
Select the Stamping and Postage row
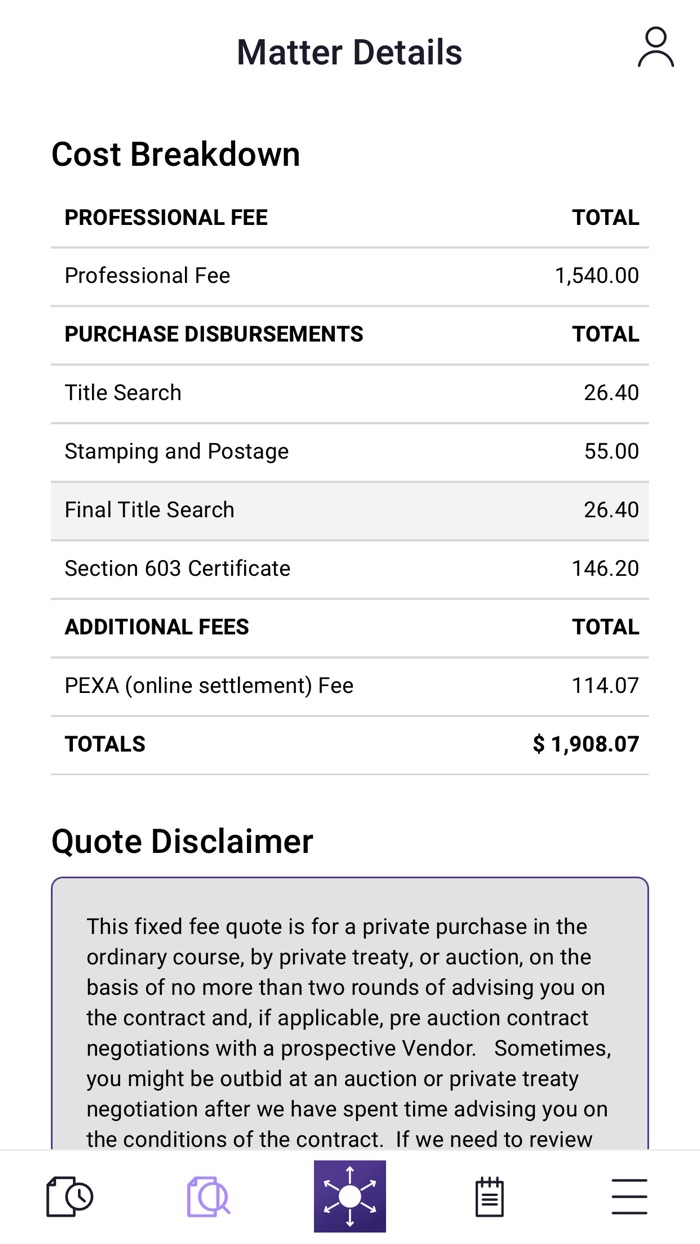(350, 451)
